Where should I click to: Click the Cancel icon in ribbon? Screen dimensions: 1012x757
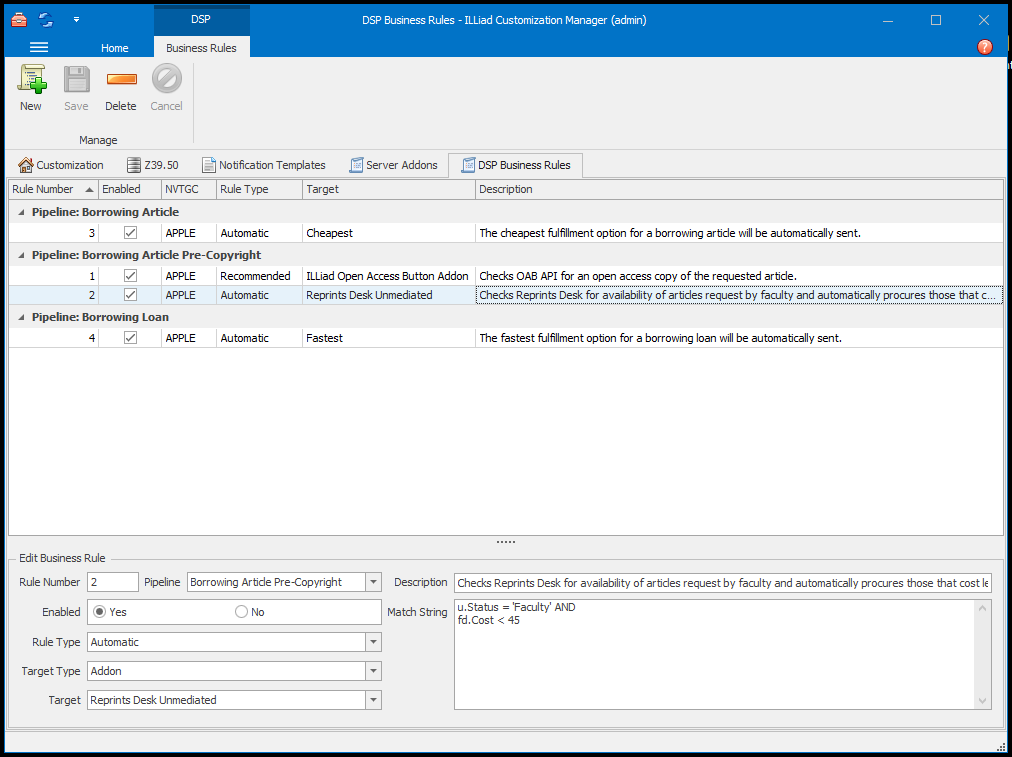pyautogui.click(x=166, y=80)
